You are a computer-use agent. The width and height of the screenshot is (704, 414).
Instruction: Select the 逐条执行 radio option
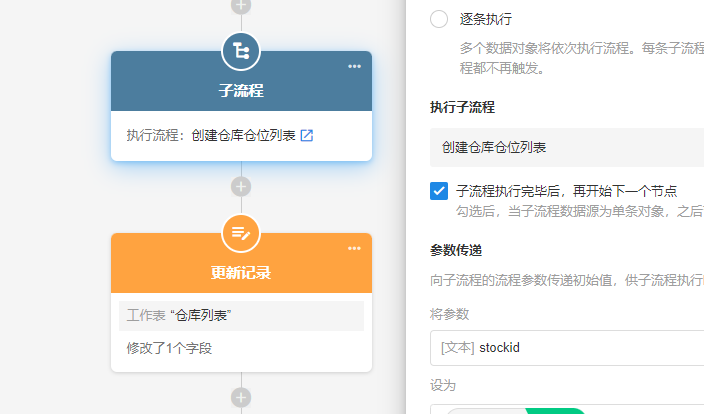tap(439, 19)
